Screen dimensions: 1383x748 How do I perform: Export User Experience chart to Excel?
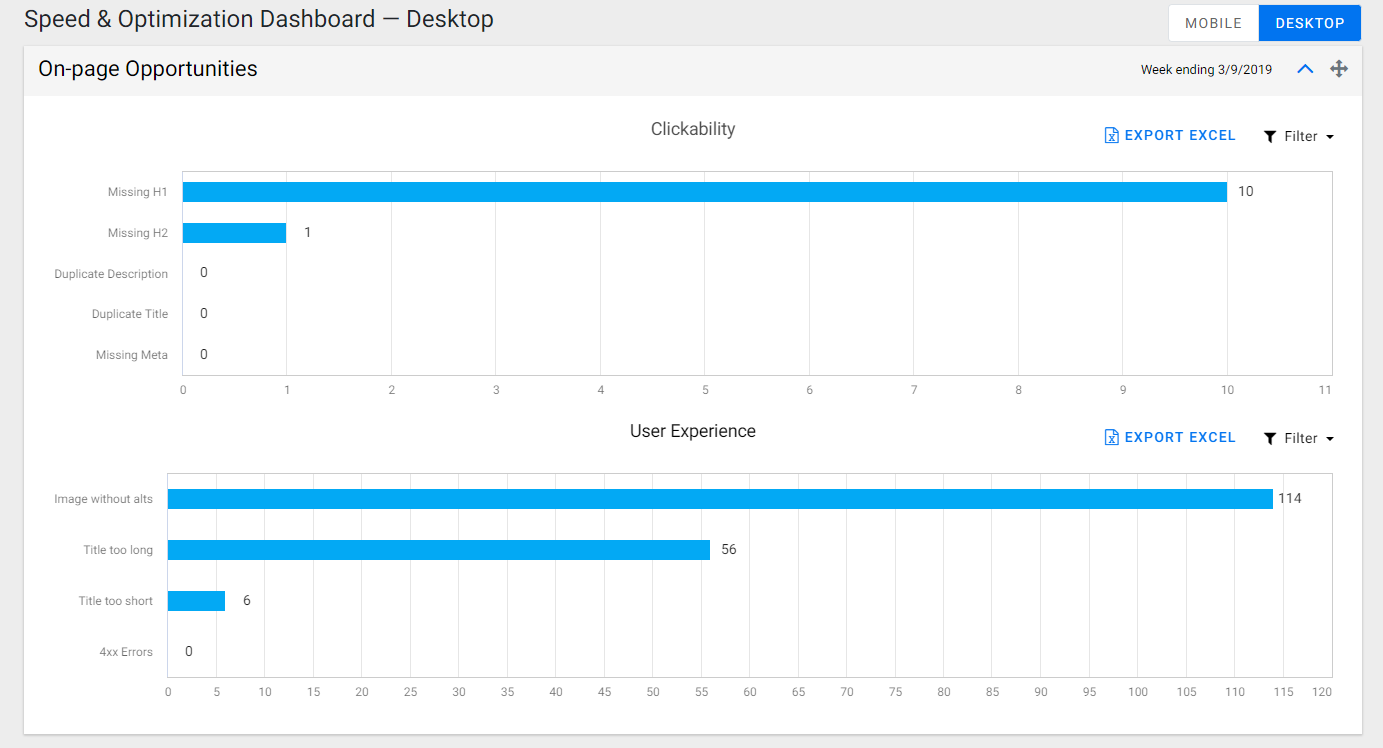point(1170,437)
